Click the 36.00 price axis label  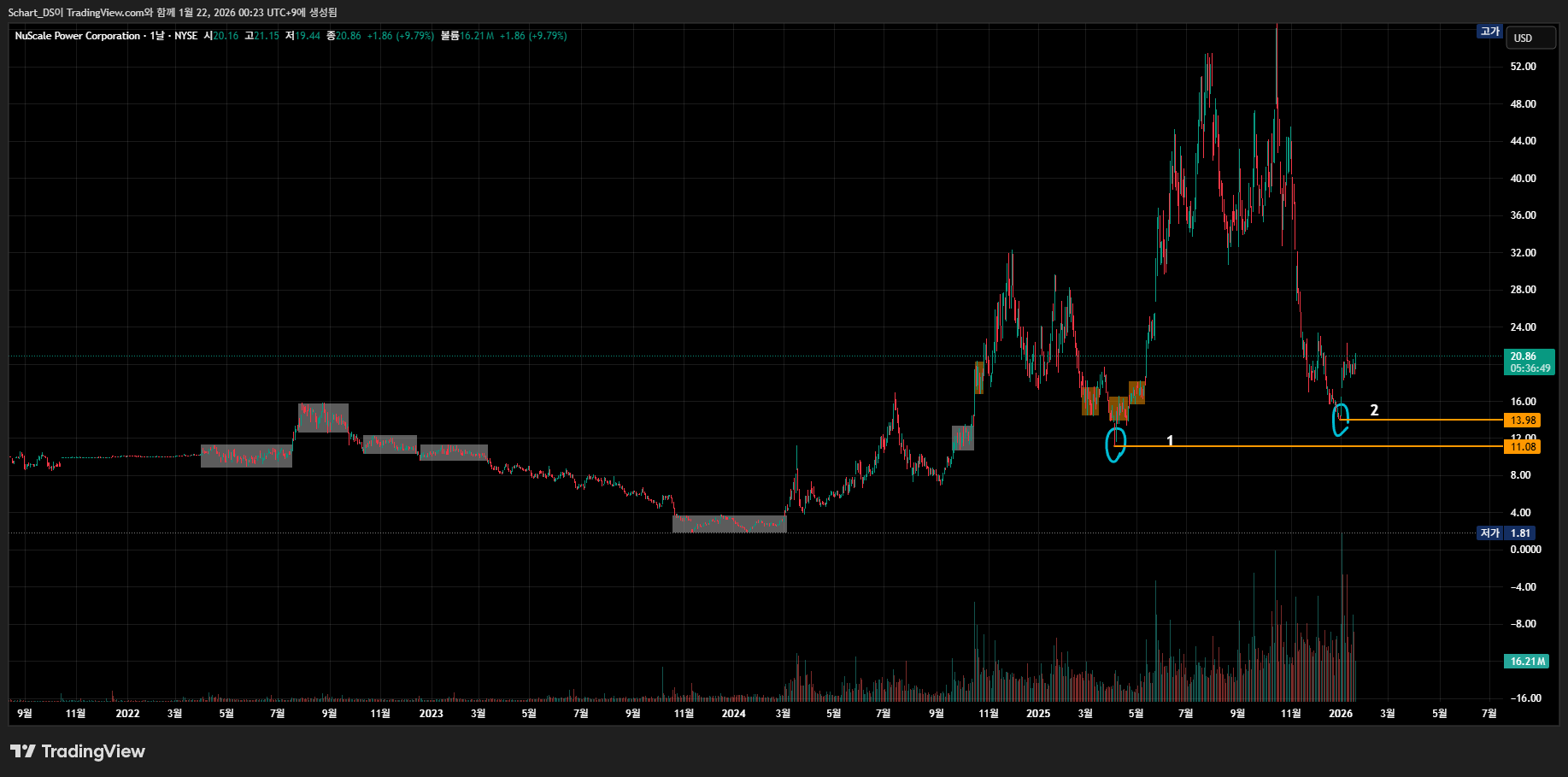1523,215
